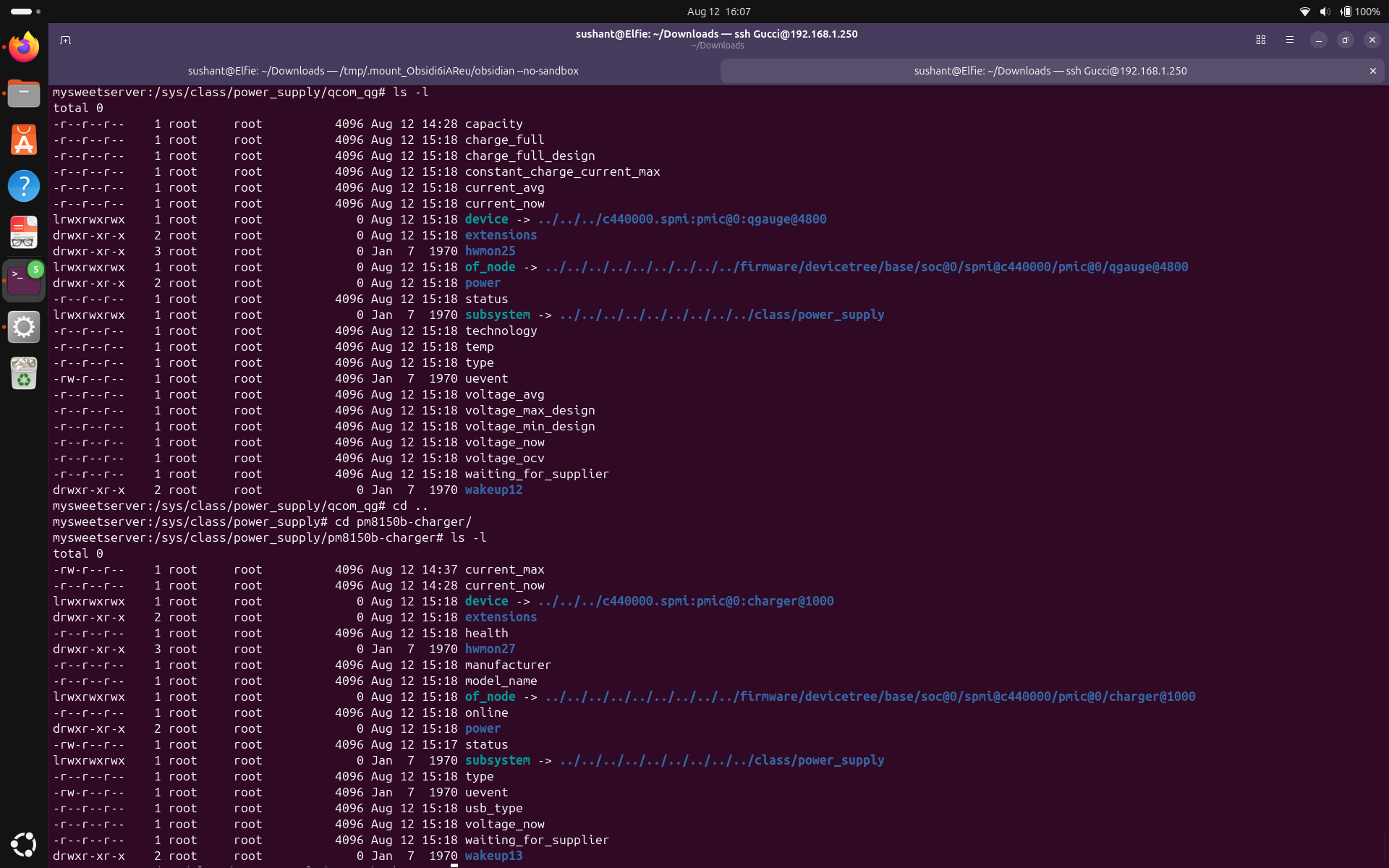Open the Help app in the dock
Image resolution: width=1389 pixels, height=868 pixels.
[x=24, y=186]
